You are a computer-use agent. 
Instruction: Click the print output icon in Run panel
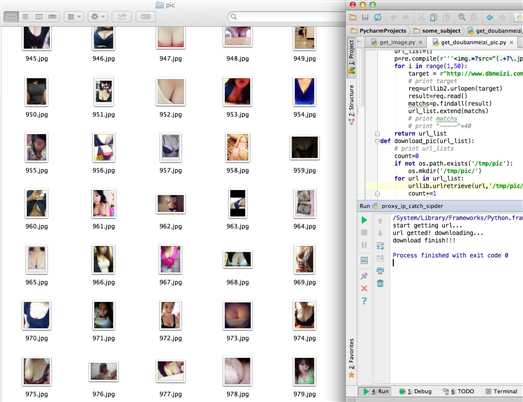pyautogui.click(x=380, y=271)
